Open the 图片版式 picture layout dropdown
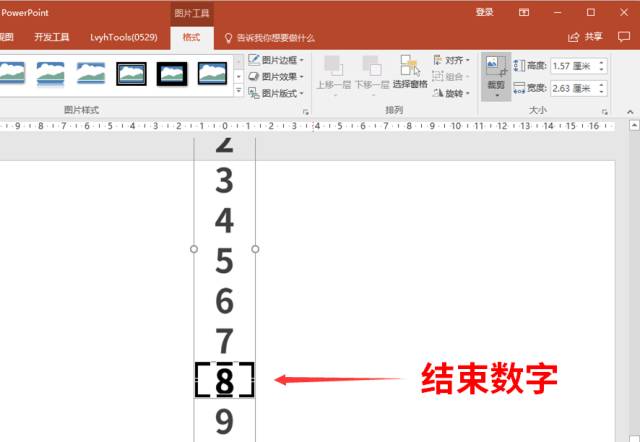This screenshot has height=442, width=640. (276, 93)
